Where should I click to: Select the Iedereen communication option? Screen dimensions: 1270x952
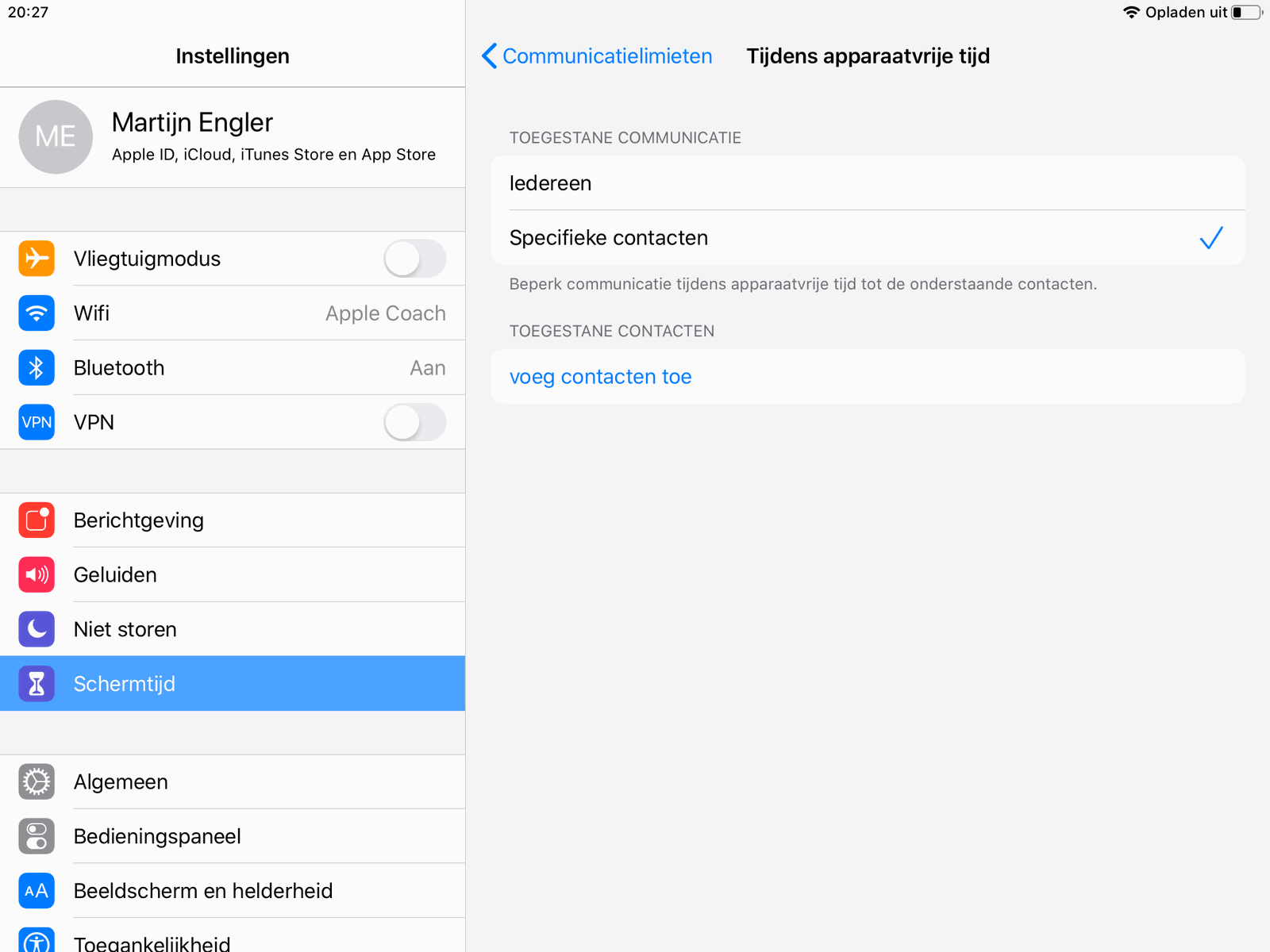tap(868, 183)
